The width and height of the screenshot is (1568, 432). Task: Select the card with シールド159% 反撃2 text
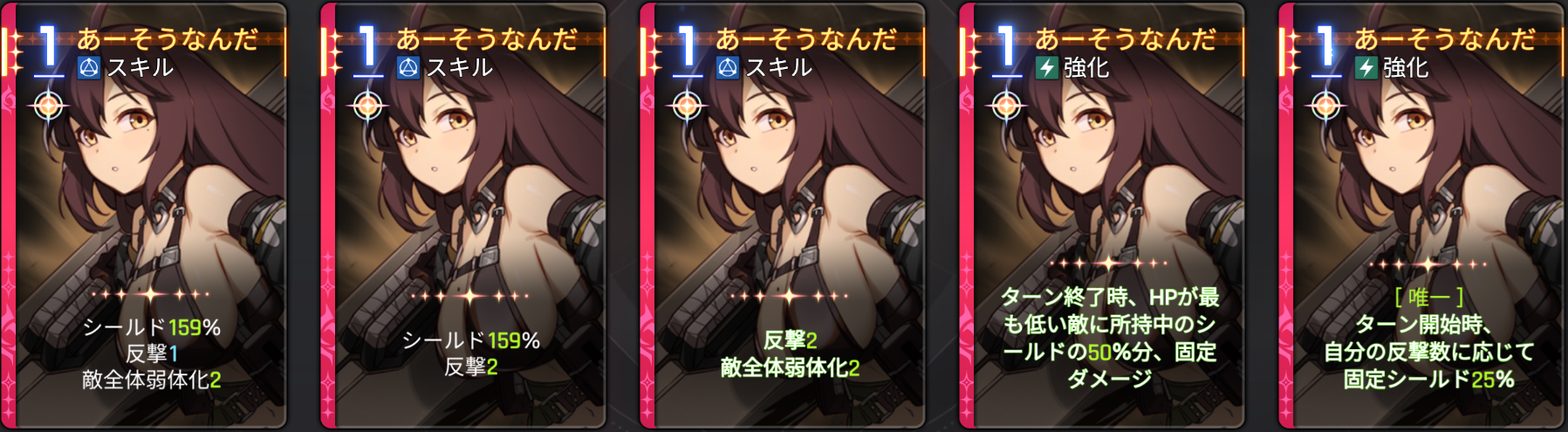coord(465,216)
